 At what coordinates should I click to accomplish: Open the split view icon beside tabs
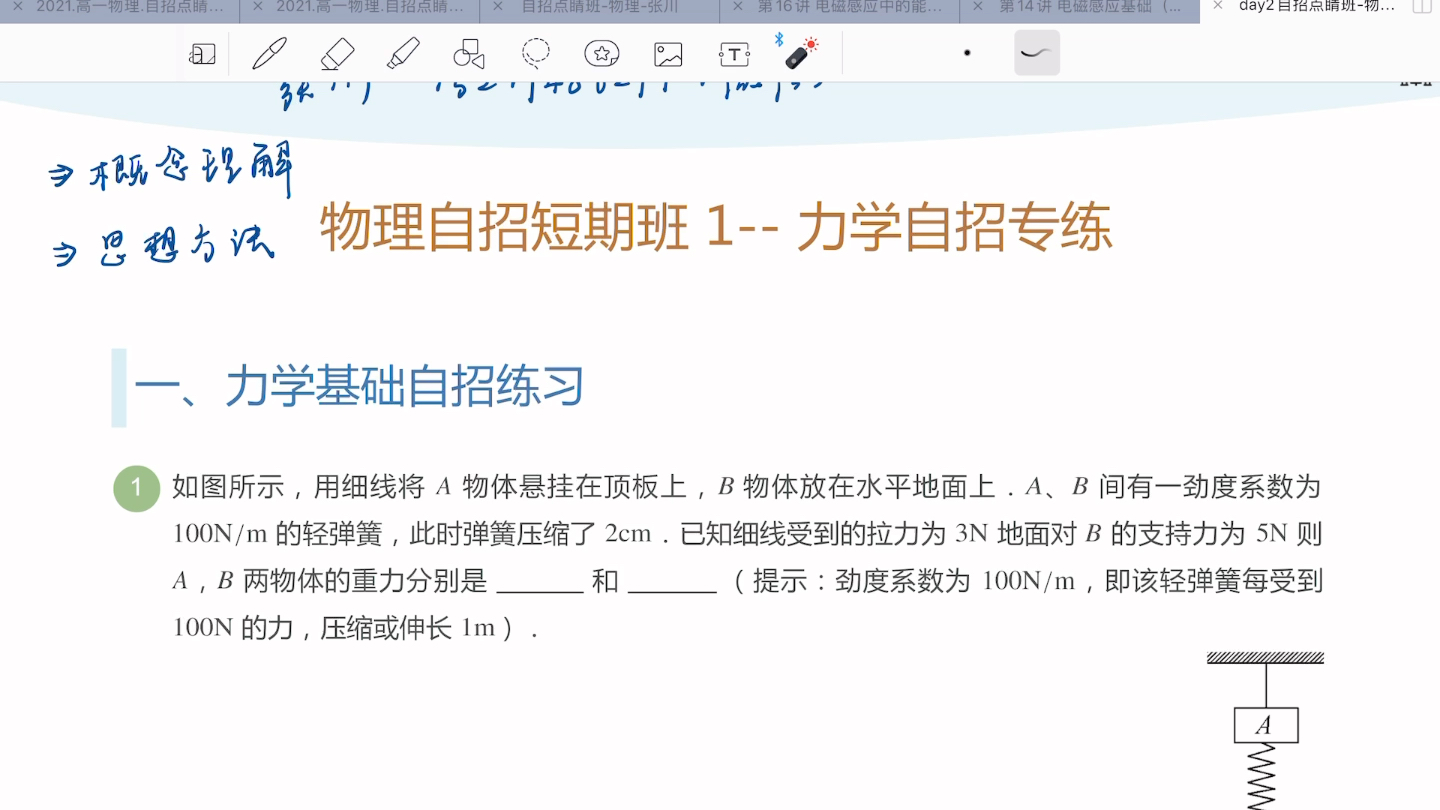point(1421,7)
